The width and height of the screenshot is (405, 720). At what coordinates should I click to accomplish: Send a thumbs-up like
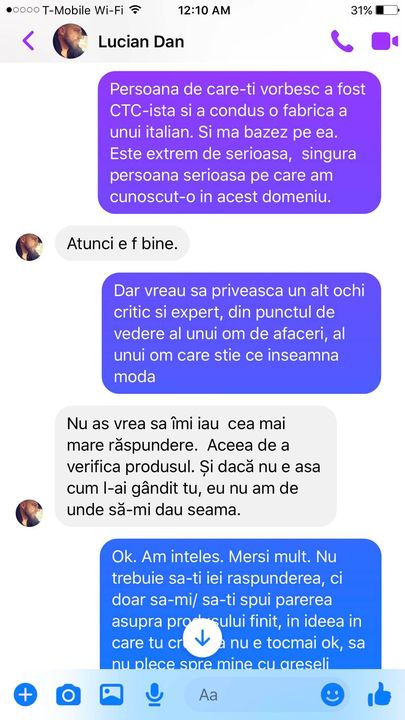379,694
